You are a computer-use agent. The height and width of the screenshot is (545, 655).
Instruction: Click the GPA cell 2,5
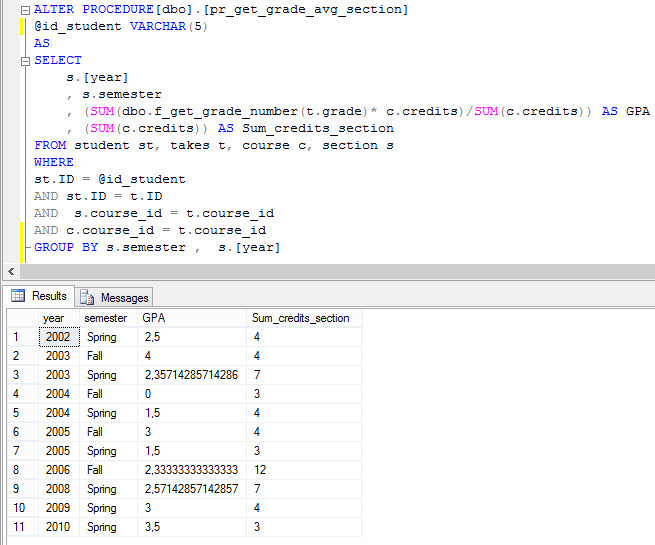192,337
